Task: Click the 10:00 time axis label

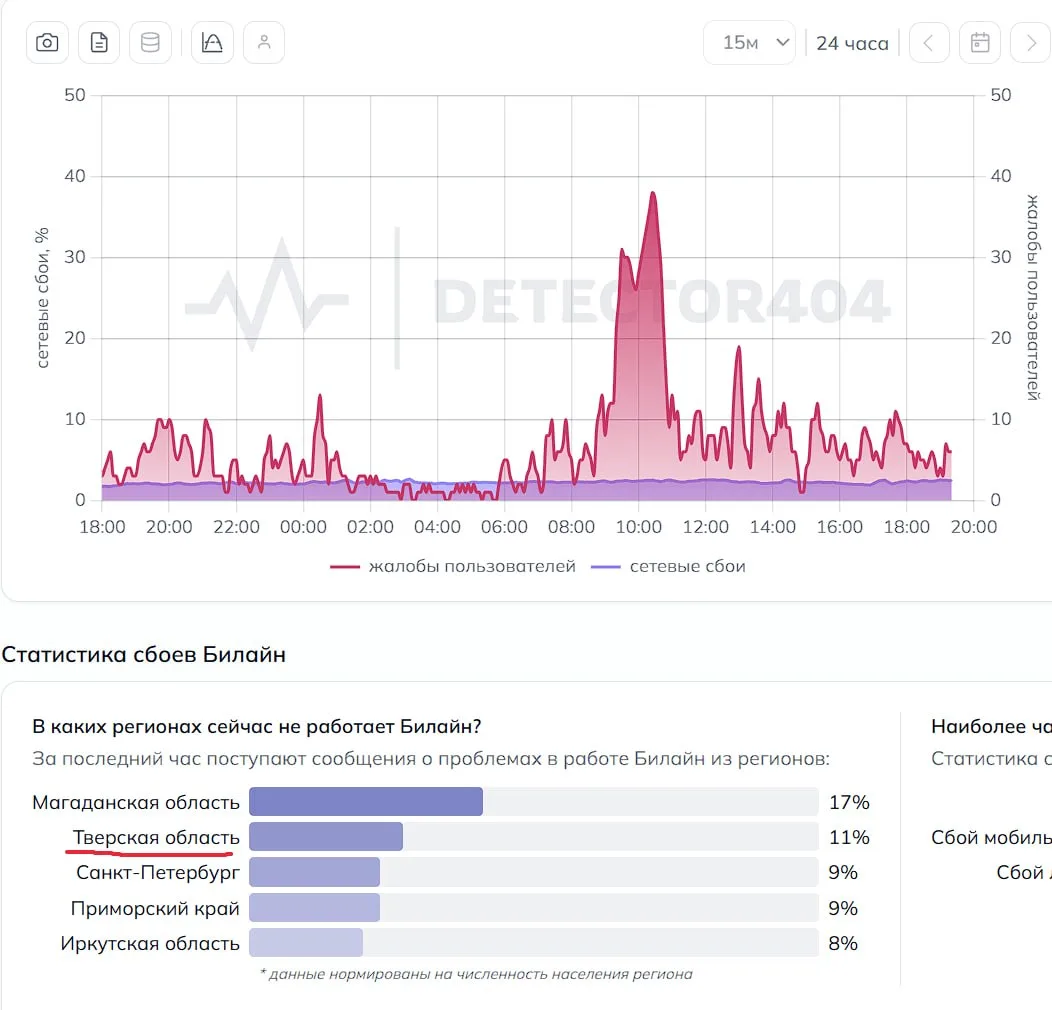Action: (x=639, y=527)
